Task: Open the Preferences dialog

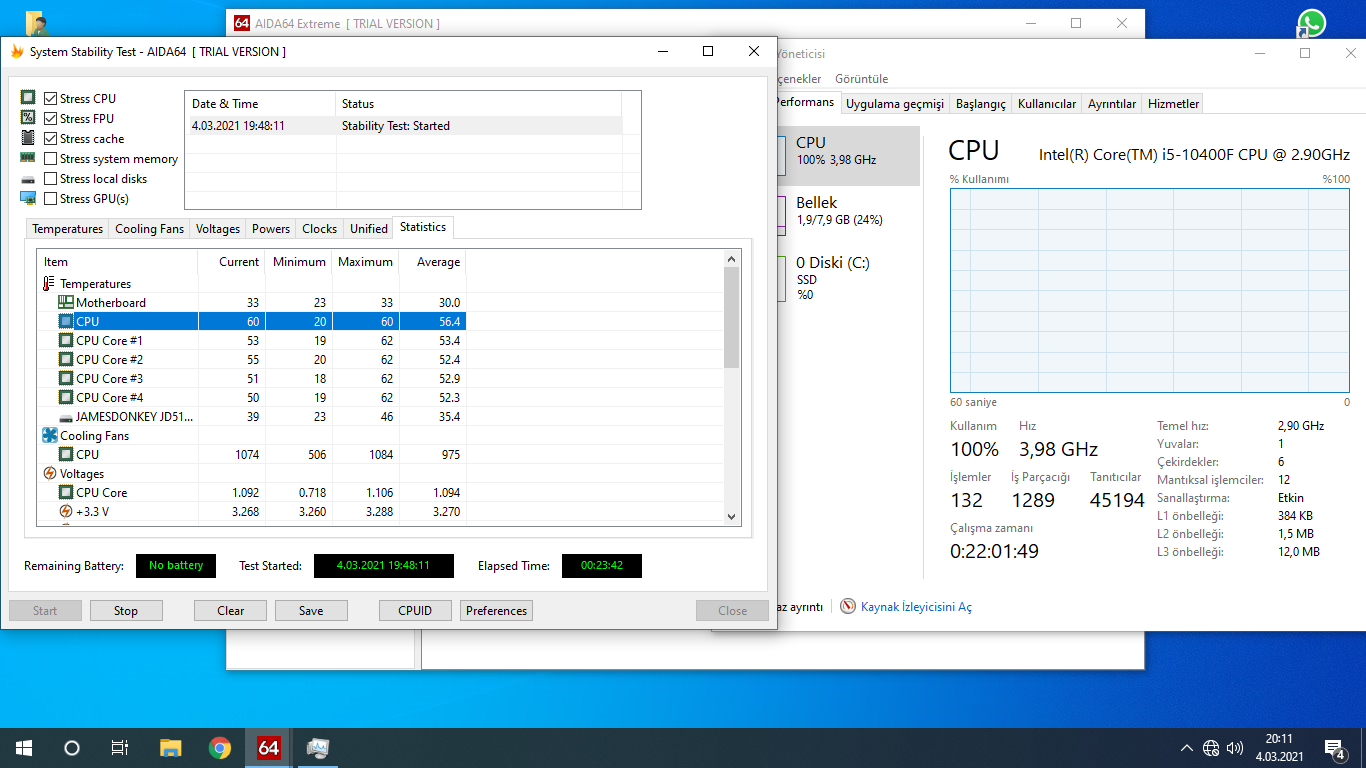Action: (x=497, y=611)
